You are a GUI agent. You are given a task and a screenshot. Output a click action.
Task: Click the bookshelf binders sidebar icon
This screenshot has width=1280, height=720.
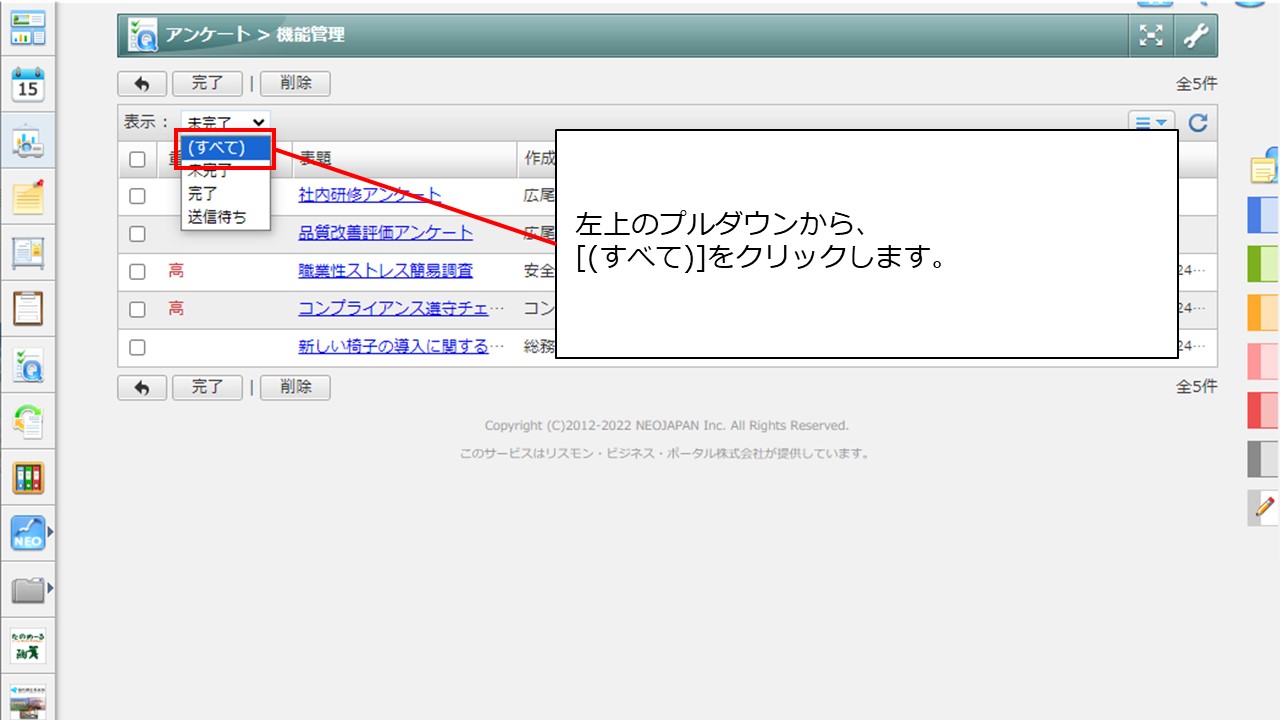tap(28, 477)
